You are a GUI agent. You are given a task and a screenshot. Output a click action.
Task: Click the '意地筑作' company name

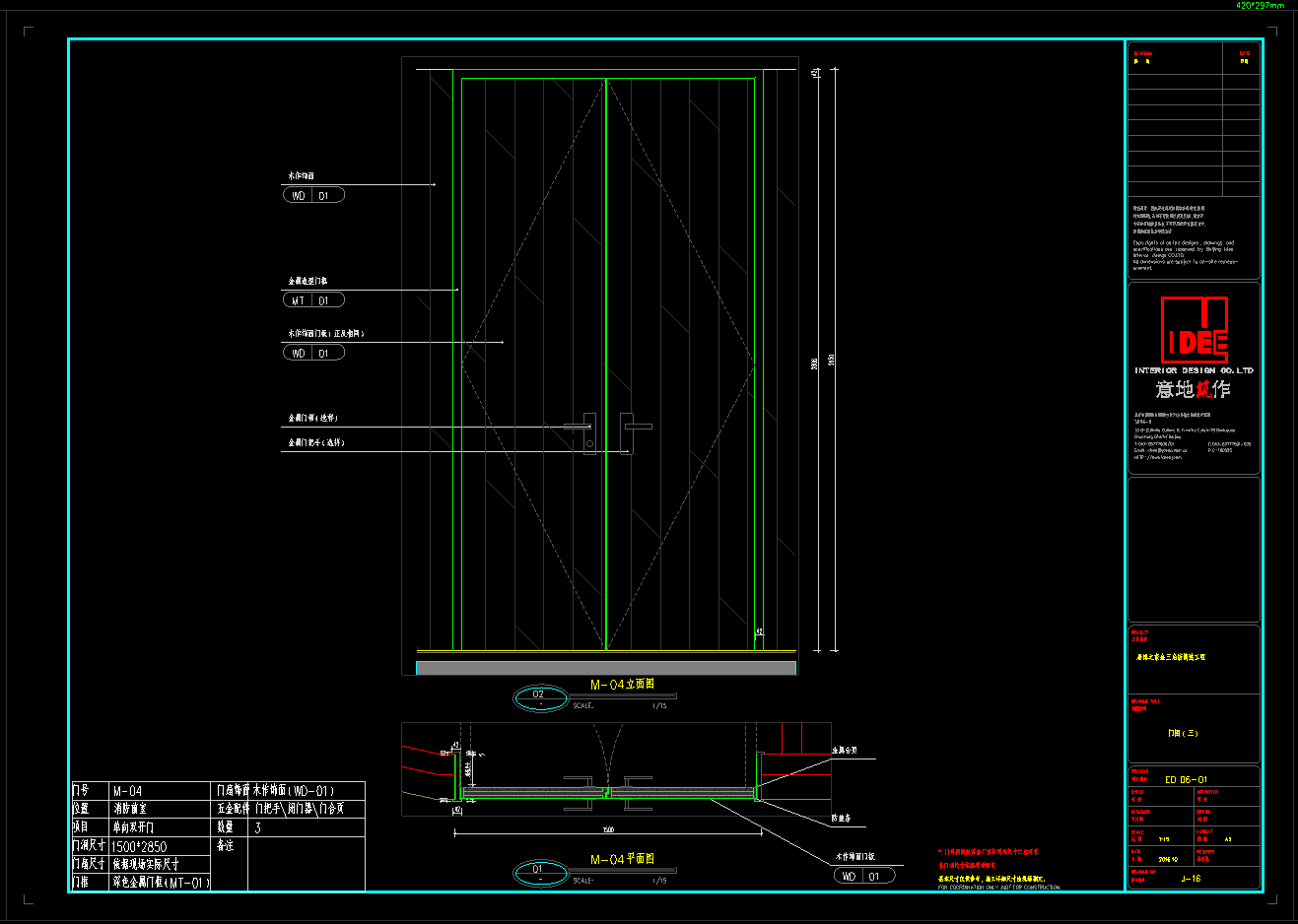click(1194, 389)
